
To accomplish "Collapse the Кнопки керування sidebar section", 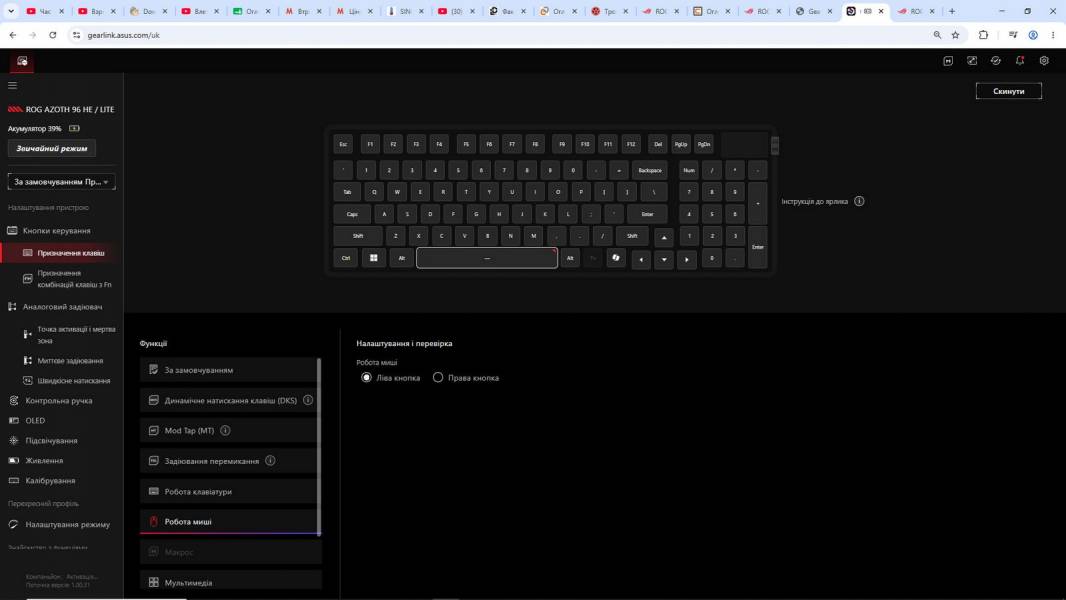I will point(56,230).
